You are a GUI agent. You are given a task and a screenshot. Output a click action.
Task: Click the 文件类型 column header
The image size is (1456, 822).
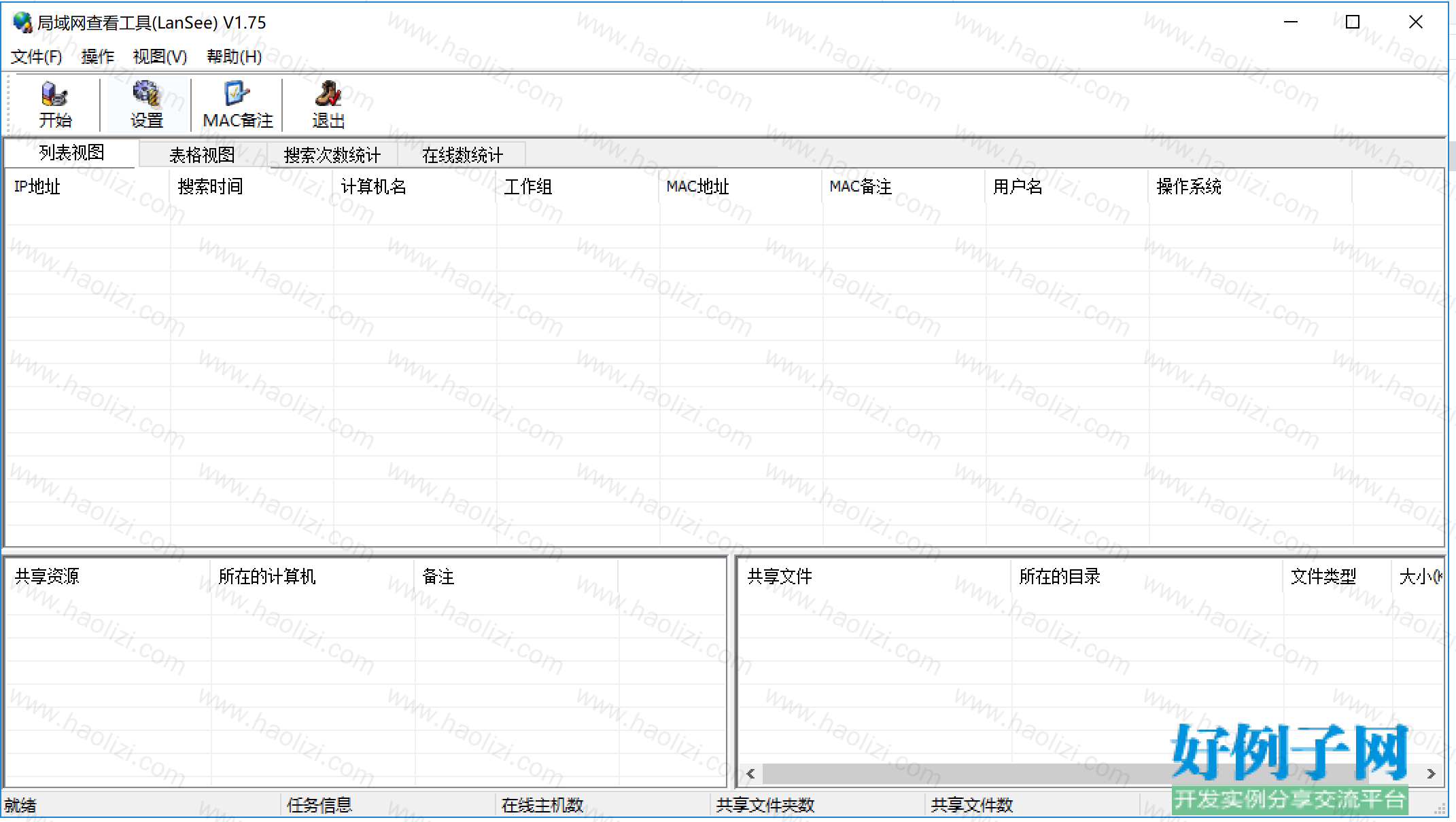1337,577
